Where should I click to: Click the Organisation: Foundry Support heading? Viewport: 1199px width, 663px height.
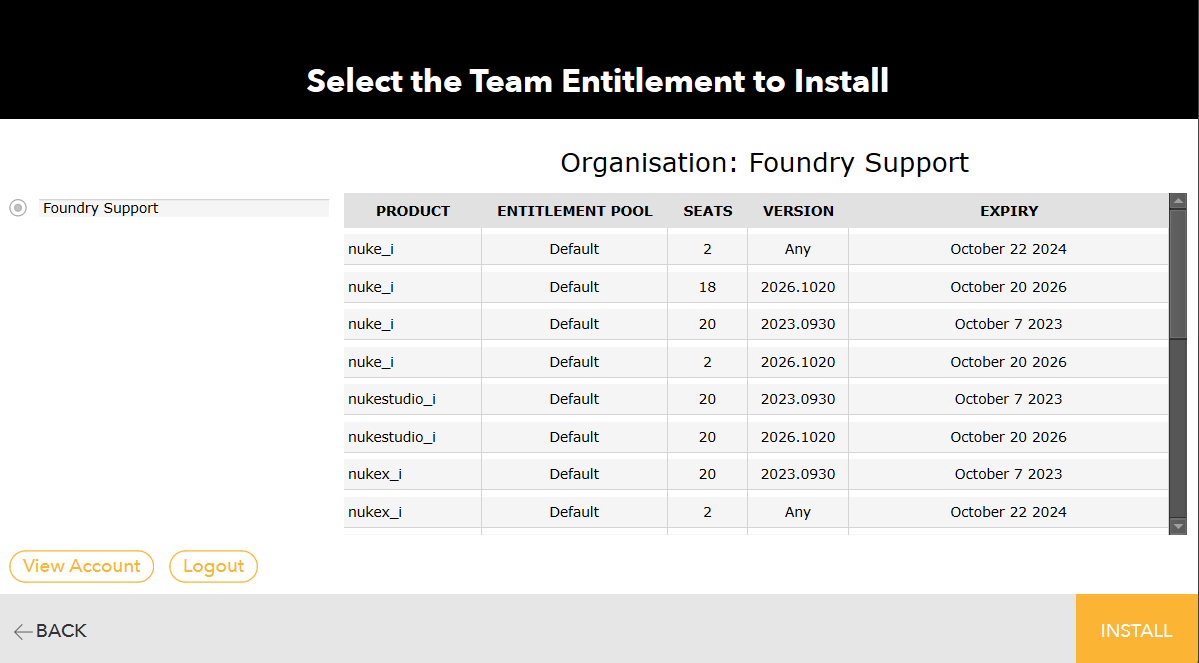[765, 163]
